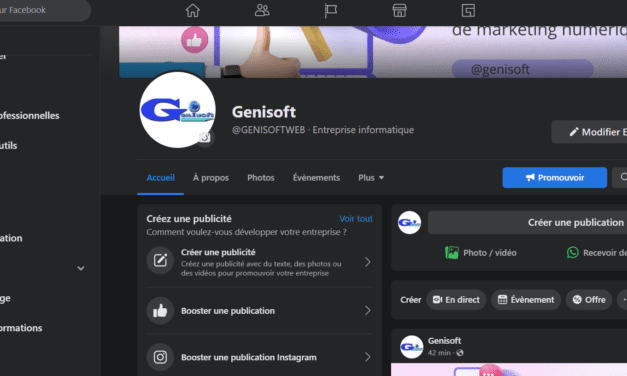This screenshot has height=376, width=627.
Task: Click the Booster une publication thumbs-up icon
Action: 160,310
